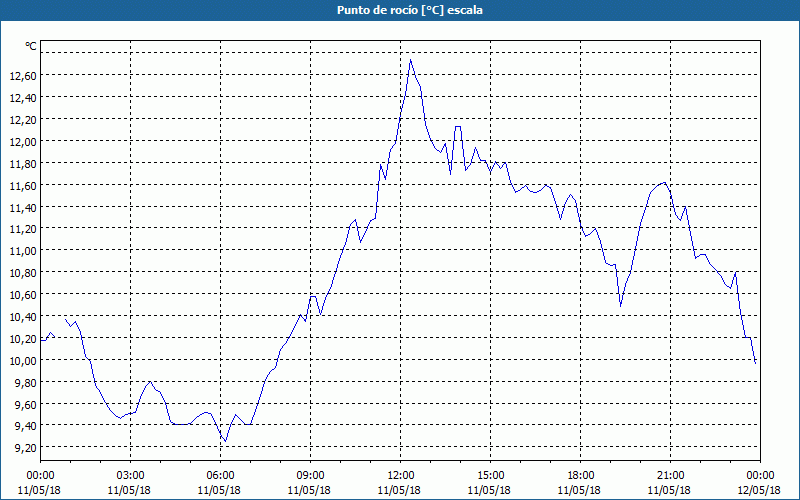Click the 09:00 time label

pos(310,475)
